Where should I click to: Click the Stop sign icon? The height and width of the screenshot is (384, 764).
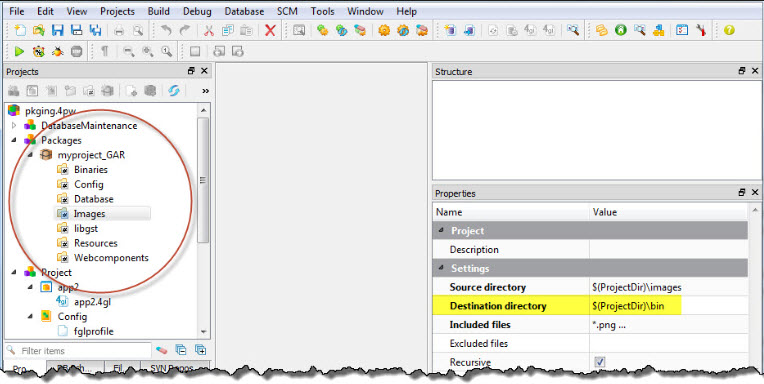[x=76, y=51]
